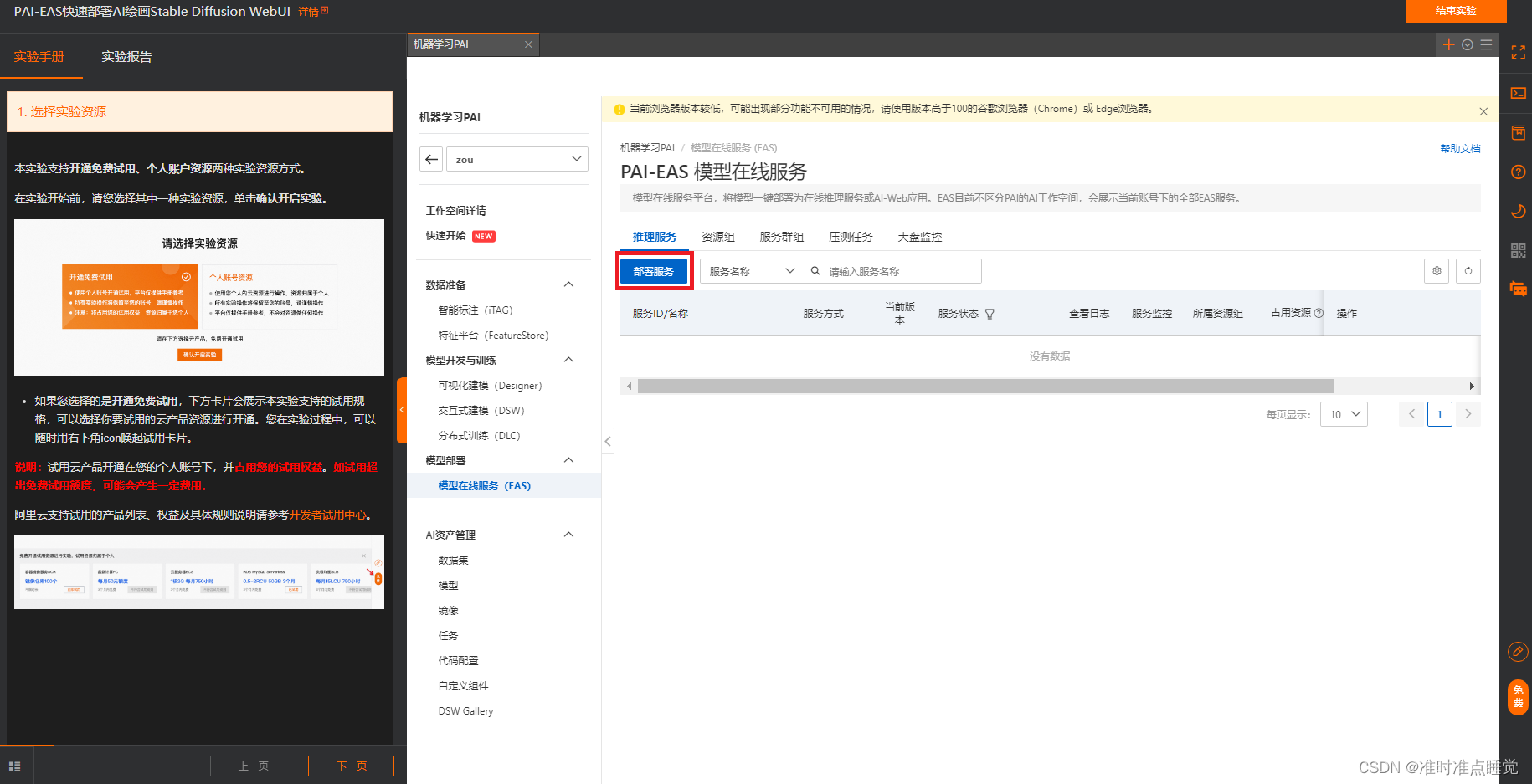Viewport: 1532px width, 784px height.
Task: Toggle dark mode moon icon
Action: [x=1518, y=211]
